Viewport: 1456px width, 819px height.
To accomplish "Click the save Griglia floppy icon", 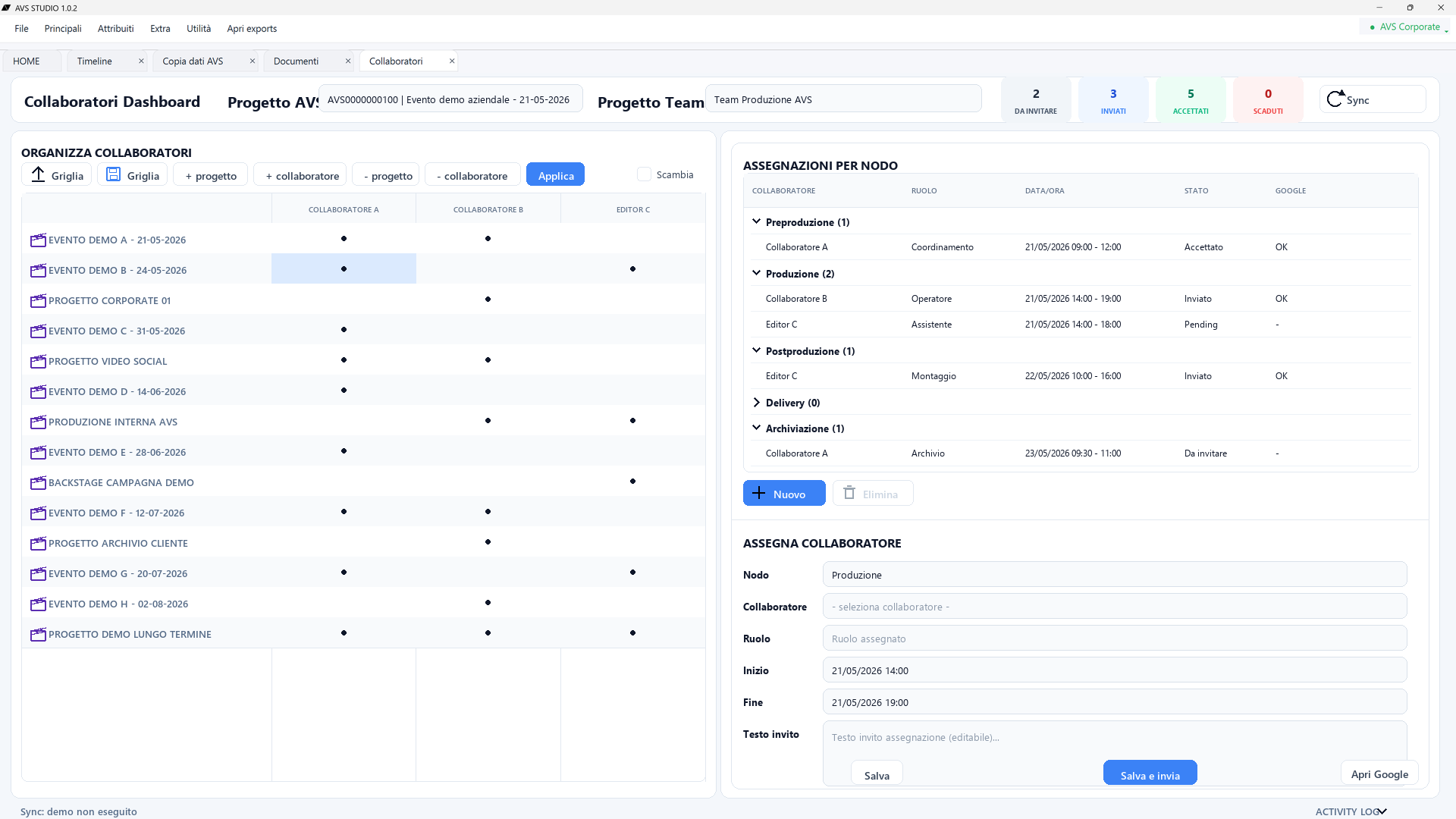I will click(113, 174).
